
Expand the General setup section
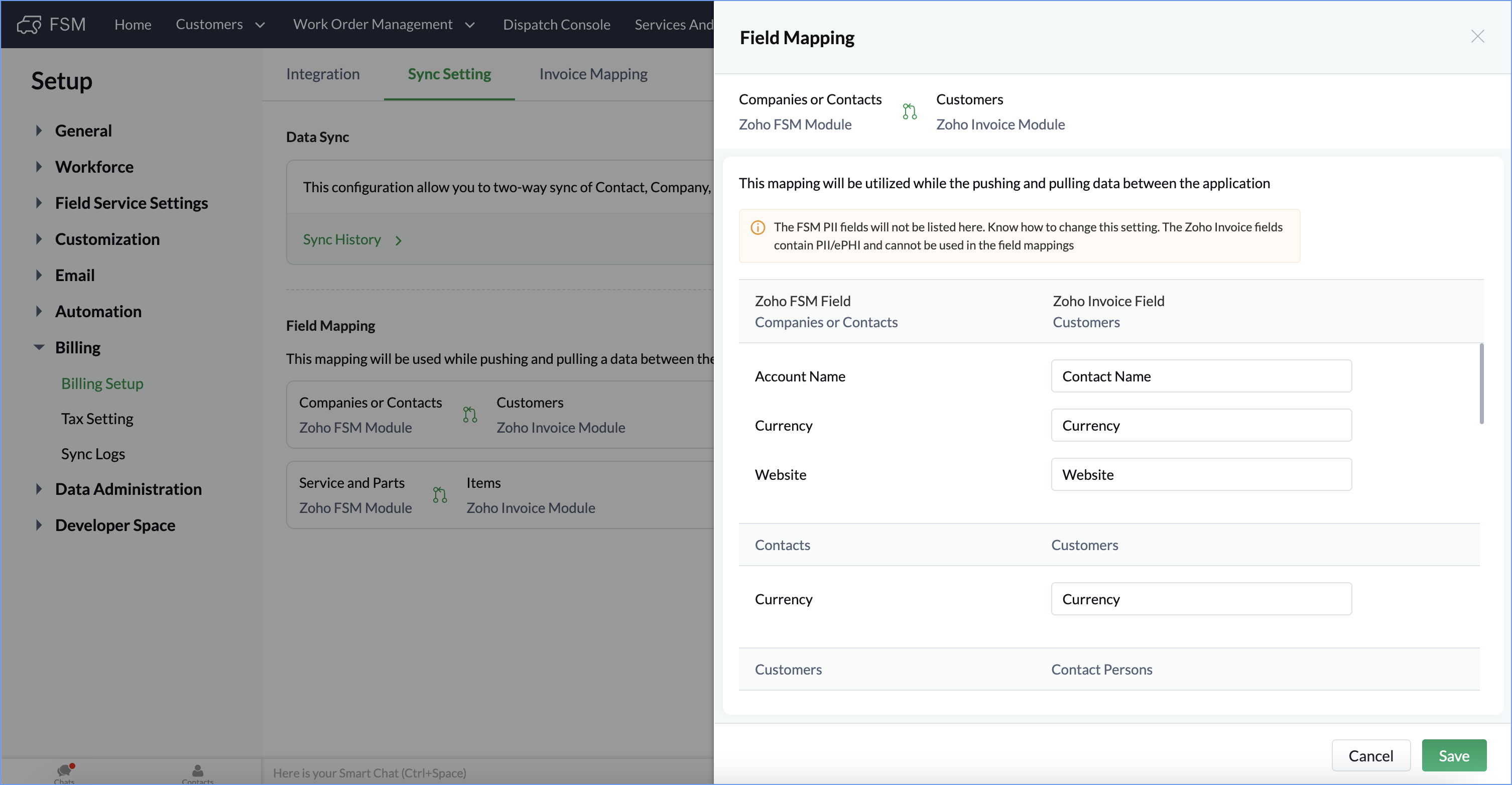pyautogui.click(x=39, y=131)
